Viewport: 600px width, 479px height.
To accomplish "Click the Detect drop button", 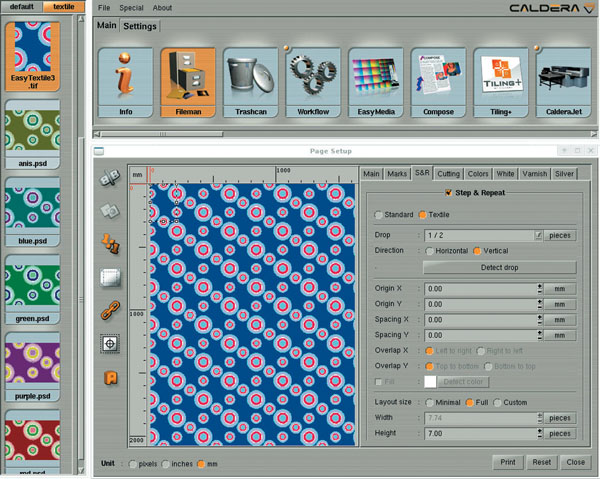I will coord(499,267).
